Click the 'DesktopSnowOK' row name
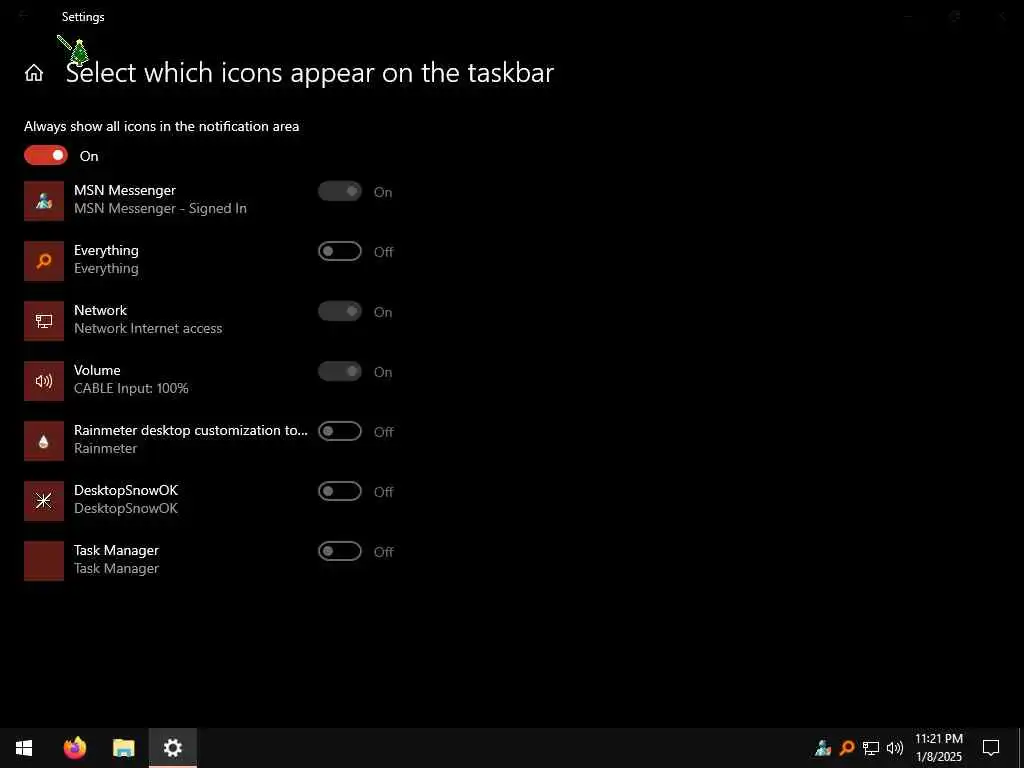Viewport: 1024px width, 768px height. (125, 490)
